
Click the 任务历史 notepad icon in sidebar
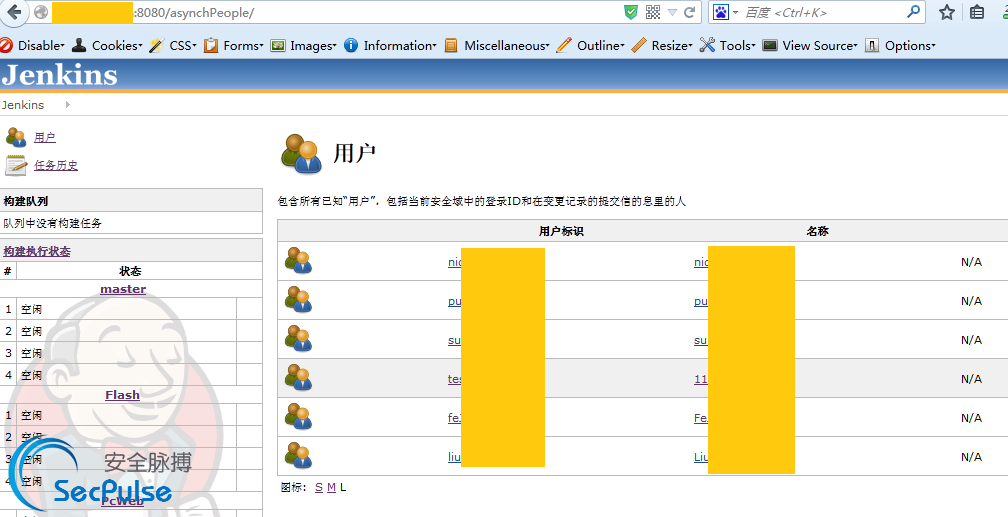pos(16,165)
